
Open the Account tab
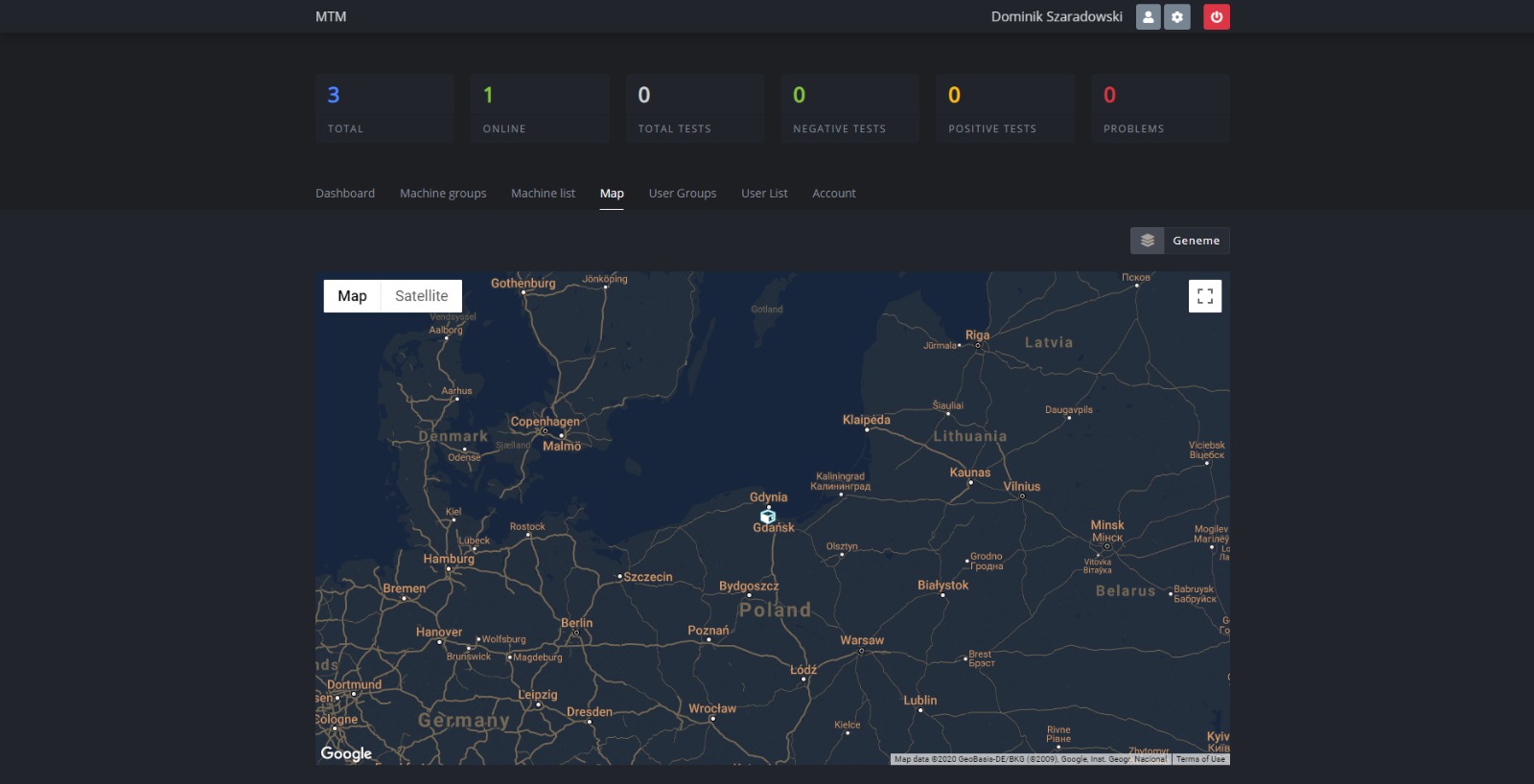[x=833, y=194]
